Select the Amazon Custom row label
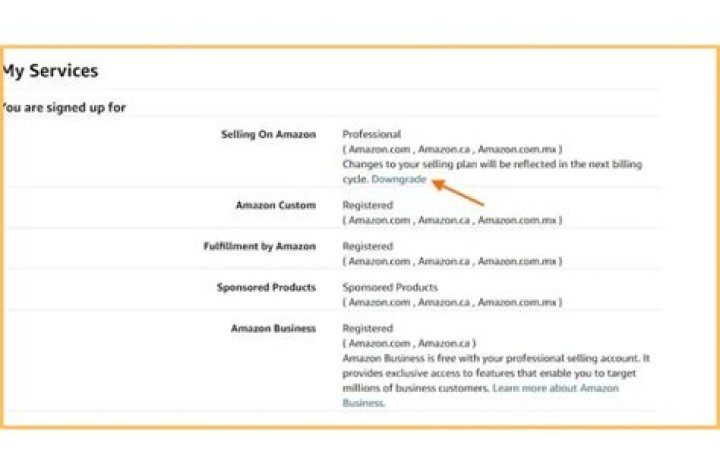 [x=275, y=205]
